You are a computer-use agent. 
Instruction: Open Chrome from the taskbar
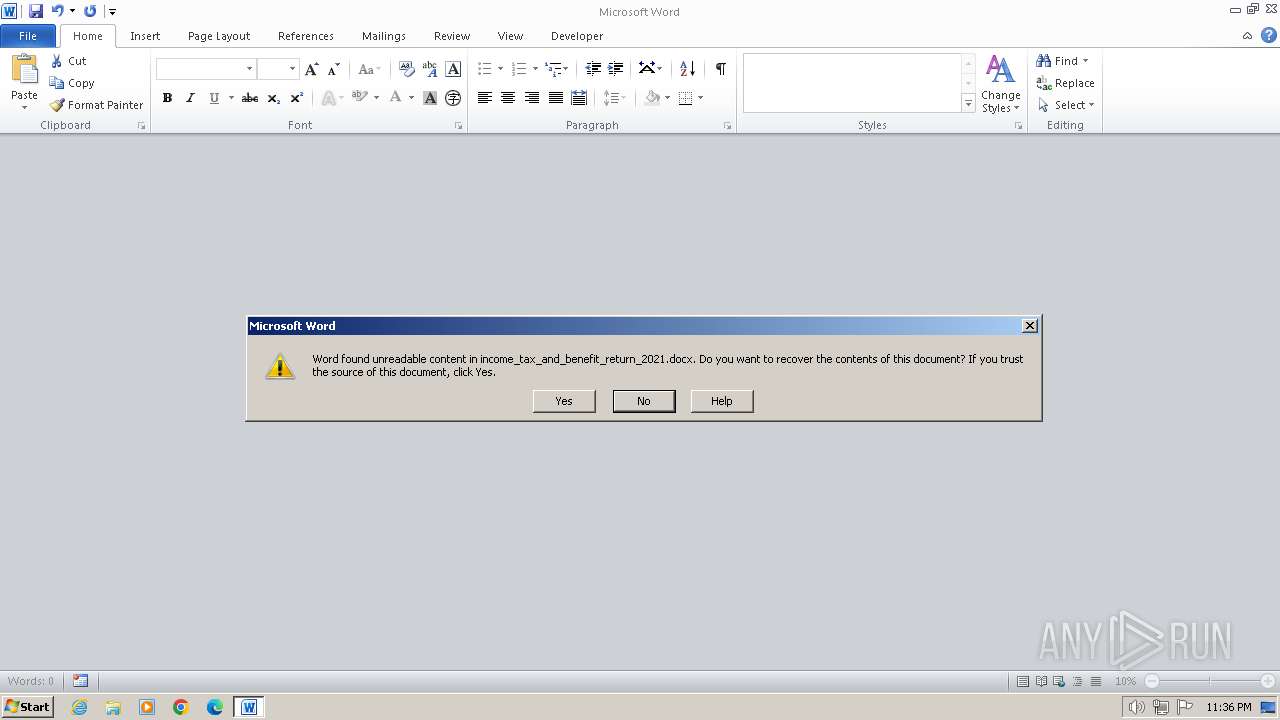[181, 707]
